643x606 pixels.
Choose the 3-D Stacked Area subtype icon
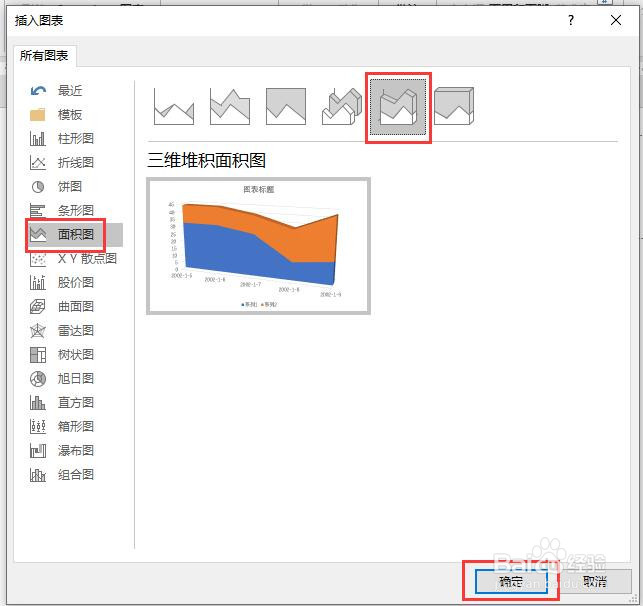pos(398,107)
